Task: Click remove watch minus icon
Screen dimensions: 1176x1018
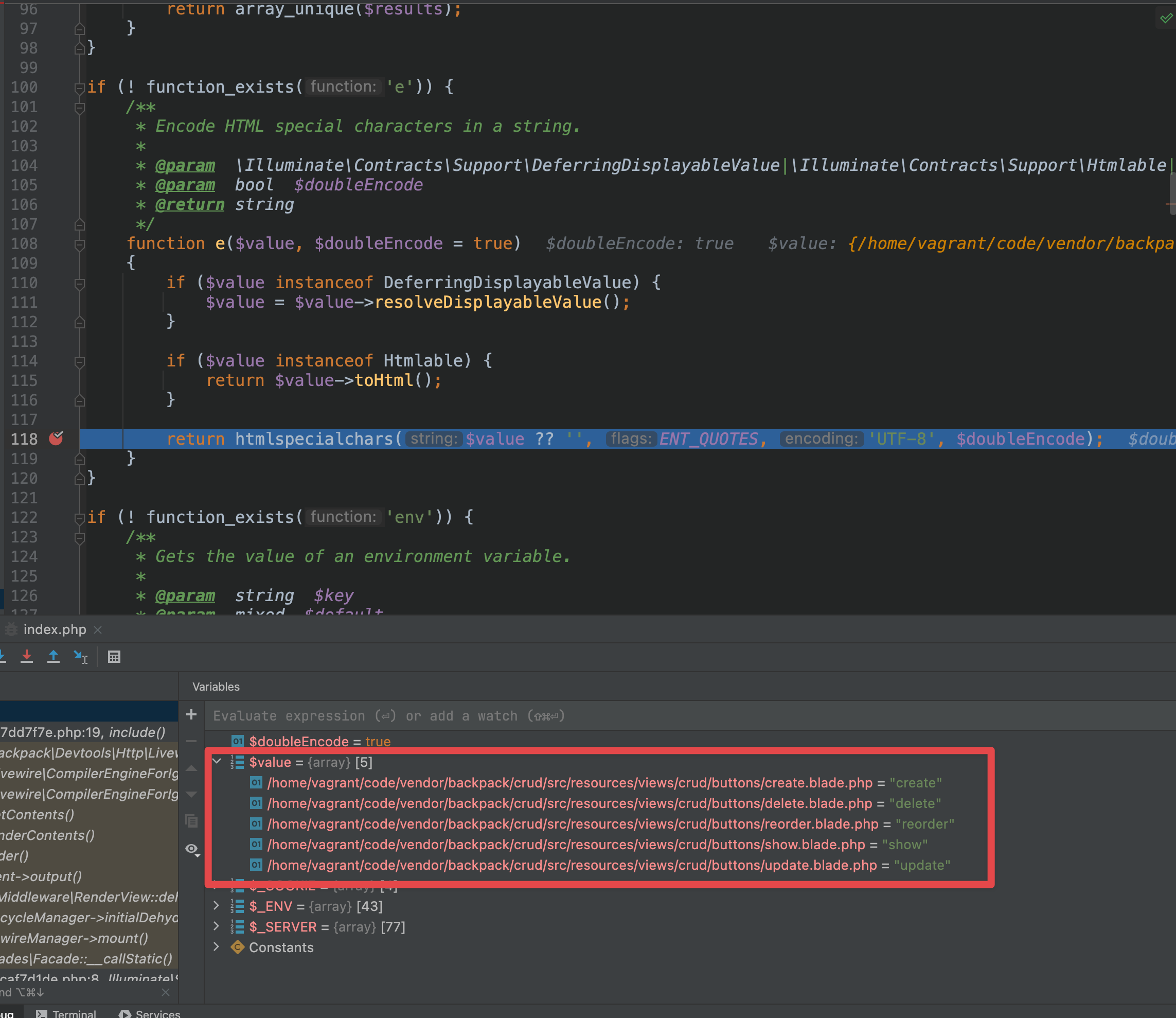Action: (191, 741)
